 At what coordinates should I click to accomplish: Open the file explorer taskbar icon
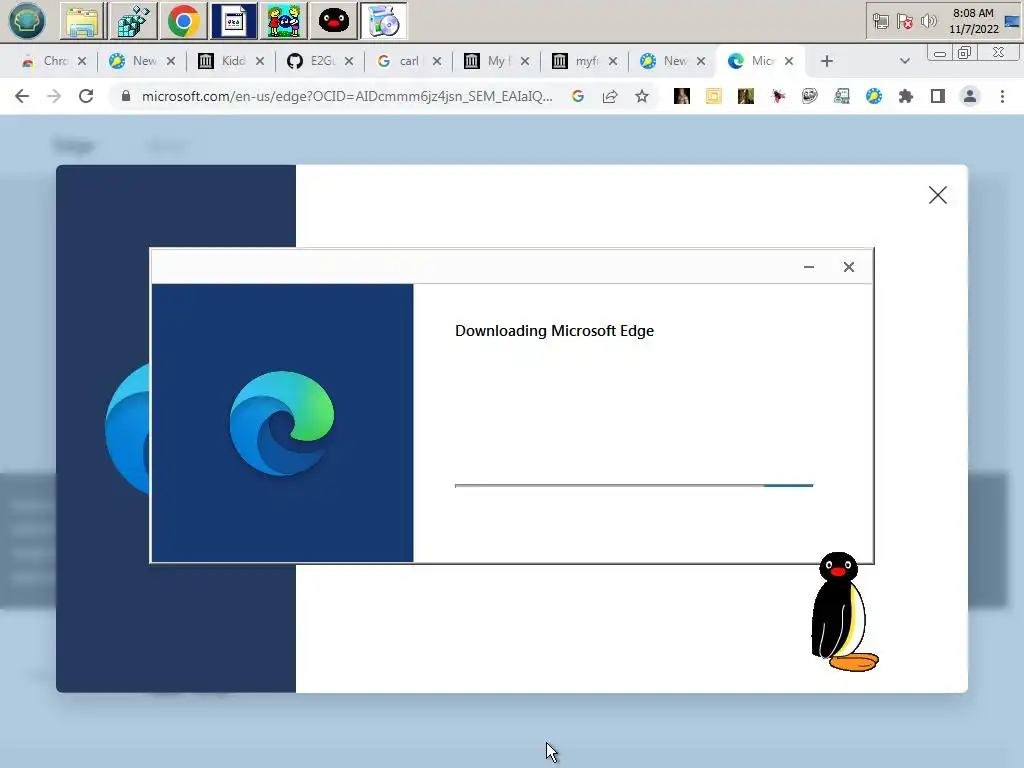click(x=82, y=21)
